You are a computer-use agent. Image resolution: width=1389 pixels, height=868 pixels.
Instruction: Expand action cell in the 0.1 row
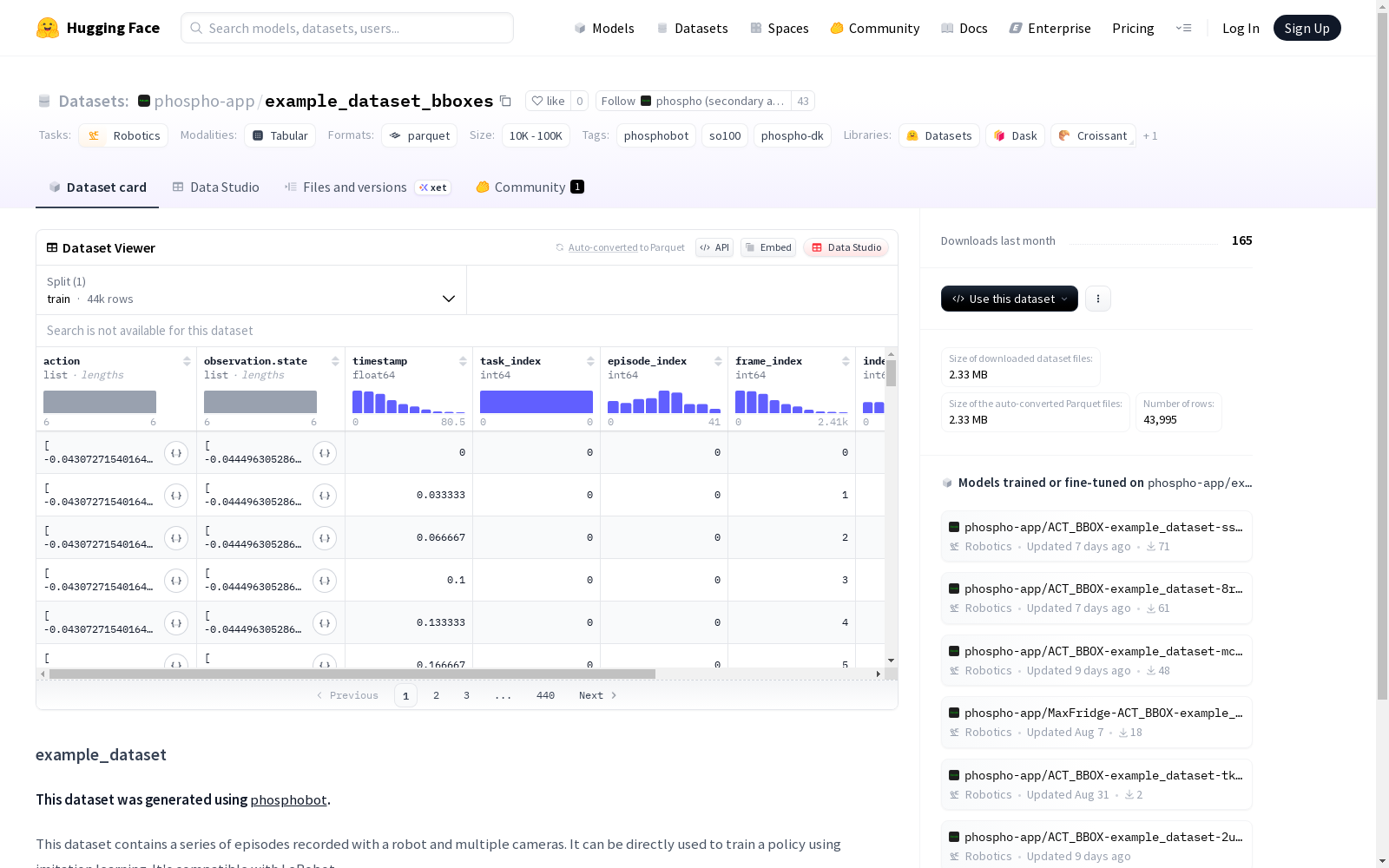[176, 581]
